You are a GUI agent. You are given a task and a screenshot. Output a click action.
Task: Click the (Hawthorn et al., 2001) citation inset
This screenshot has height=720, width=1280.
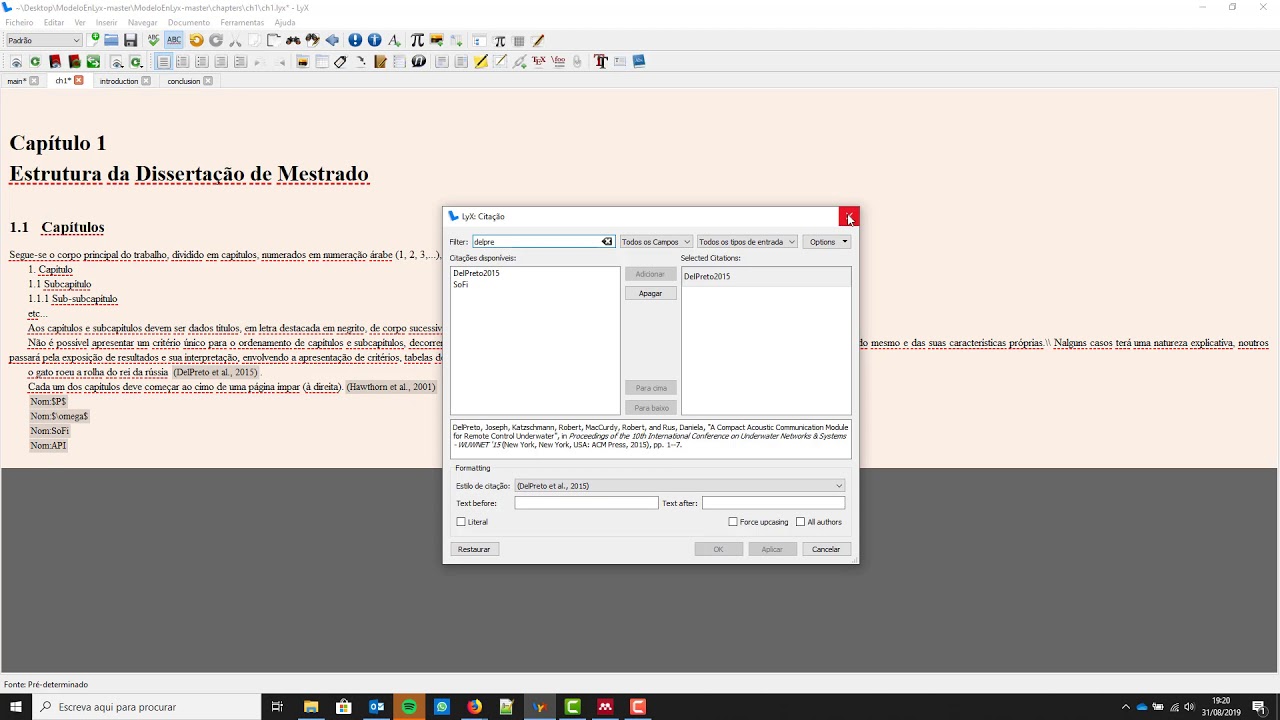click(x=391, y=386)
